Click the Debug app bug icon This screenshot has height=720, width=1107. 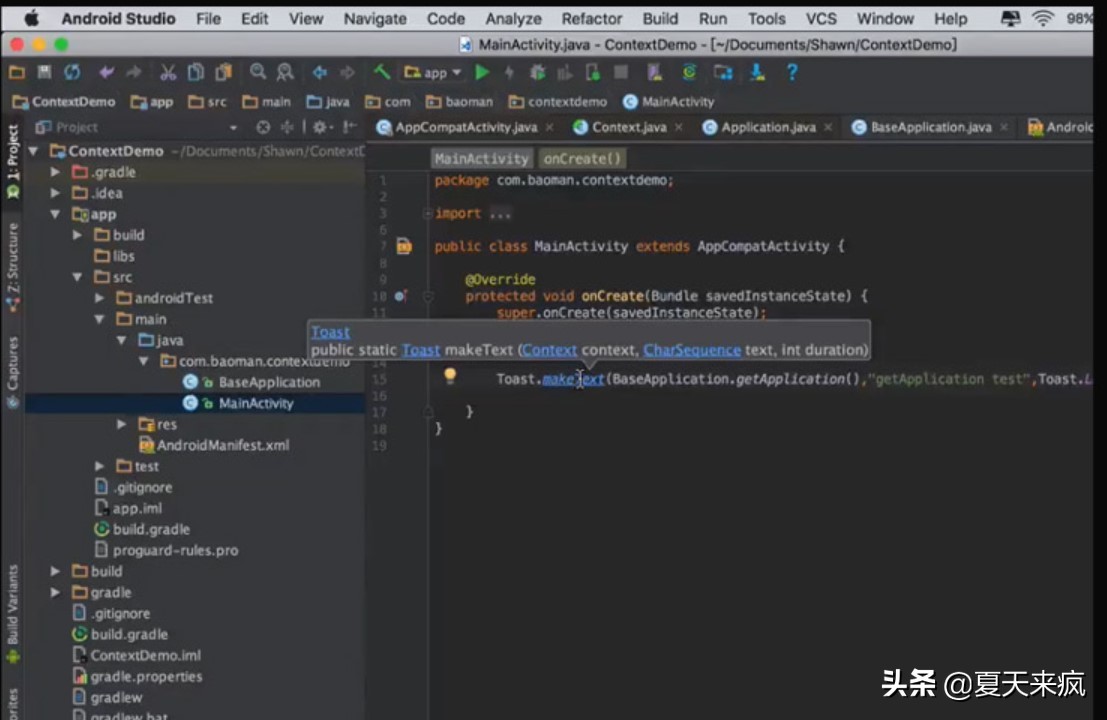click(538, 72)
